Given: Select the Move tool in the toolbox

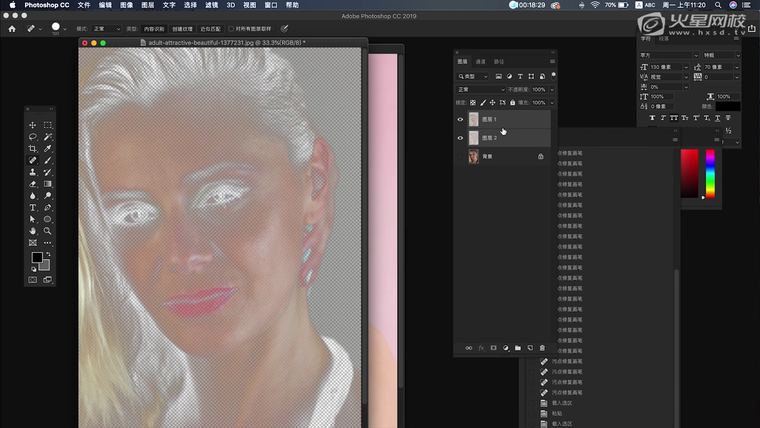Looking at the screenshot, I should pyautogui.click(x=33, y=125).
